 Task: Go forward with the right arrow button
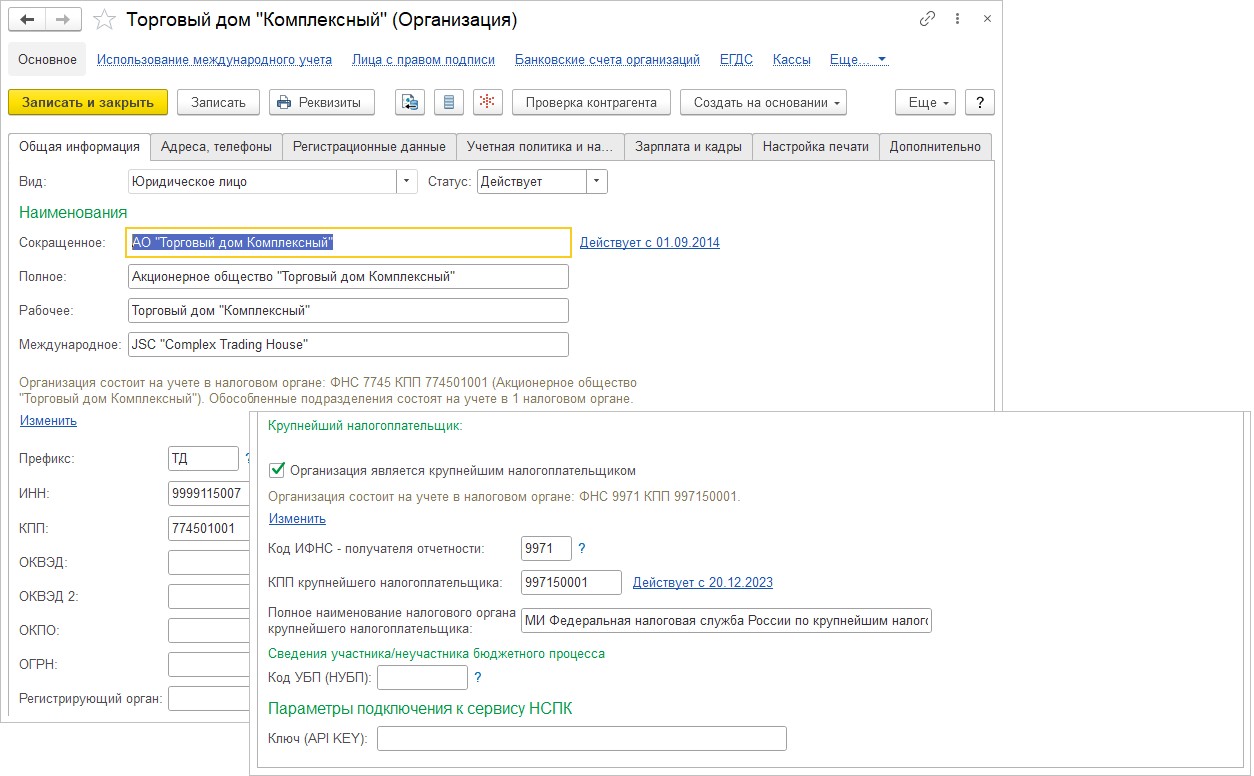(x=64, y=20)
